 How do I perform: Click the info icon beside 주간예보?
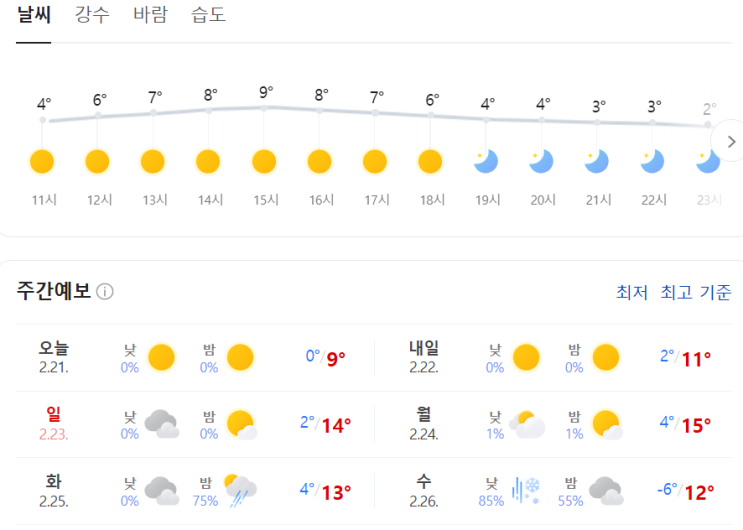click(x=105, y=292)
